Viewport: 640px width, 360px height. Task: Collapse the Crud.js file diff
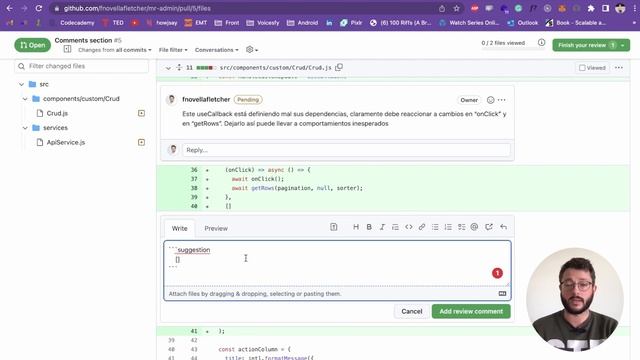tap(168, 68)
